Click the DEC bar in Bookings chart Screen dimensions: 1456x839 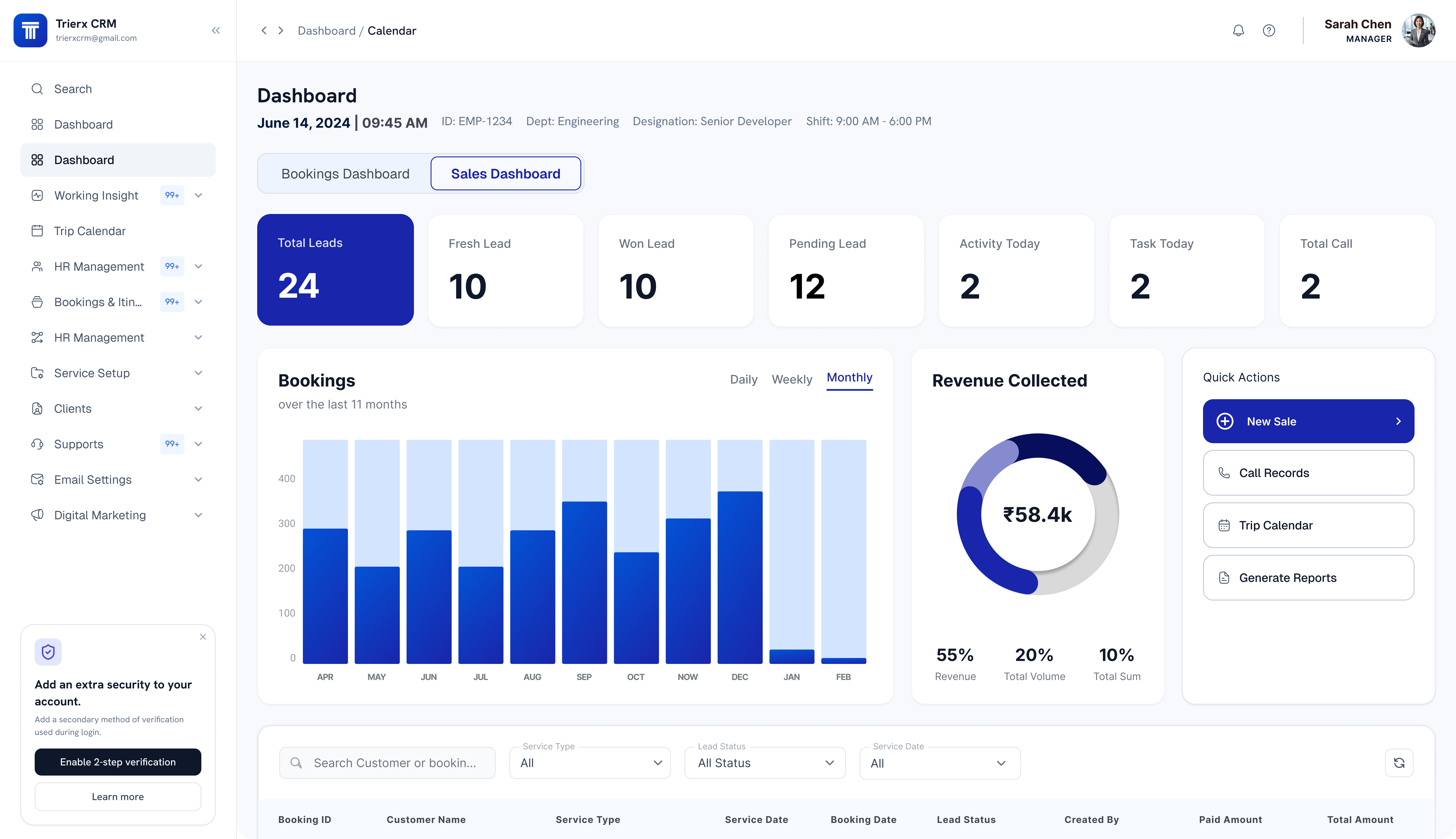740,577
